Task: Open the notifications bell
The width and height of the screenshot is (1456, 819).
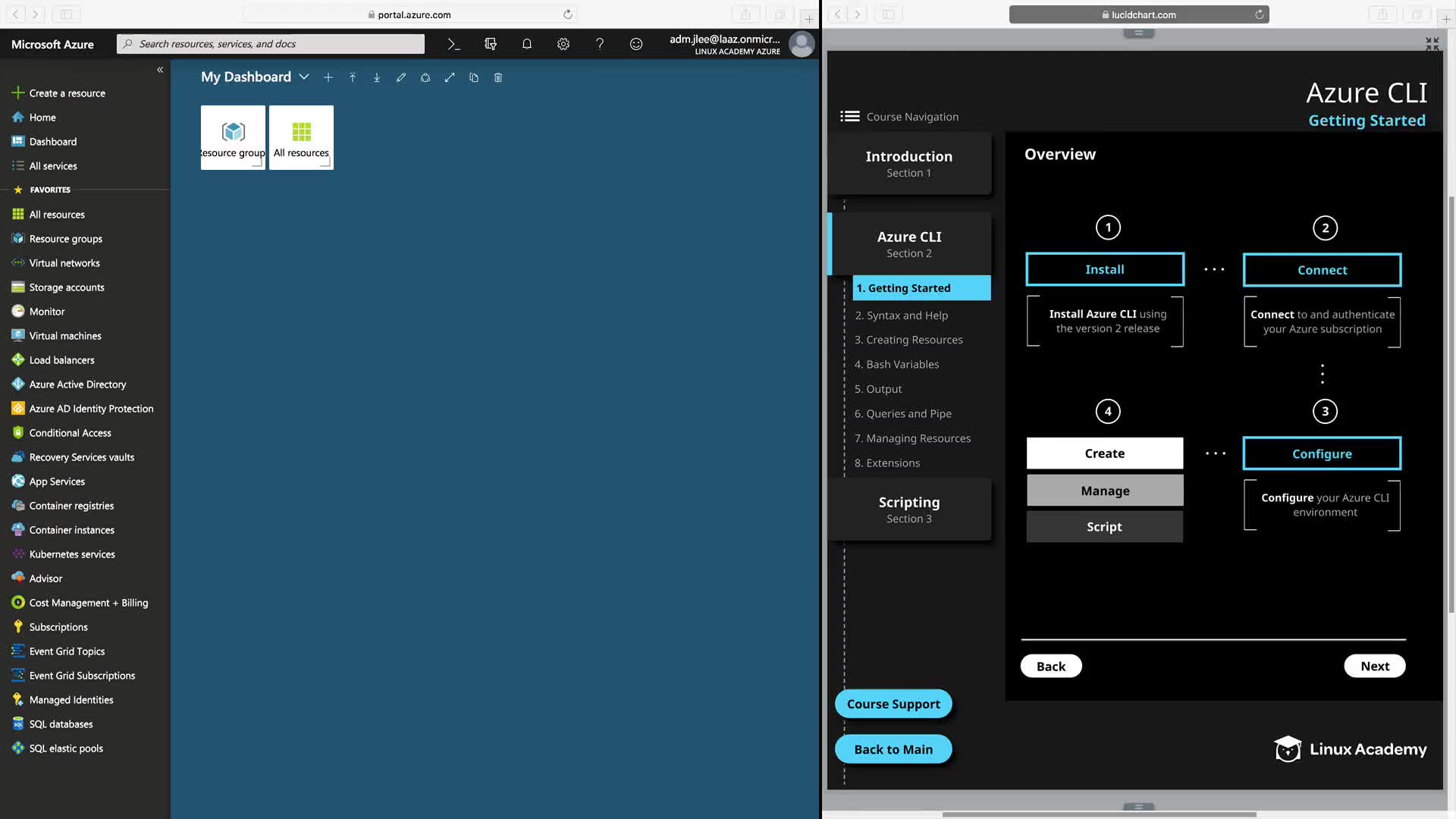Action: pyautogui.click(x=527, y=44)
